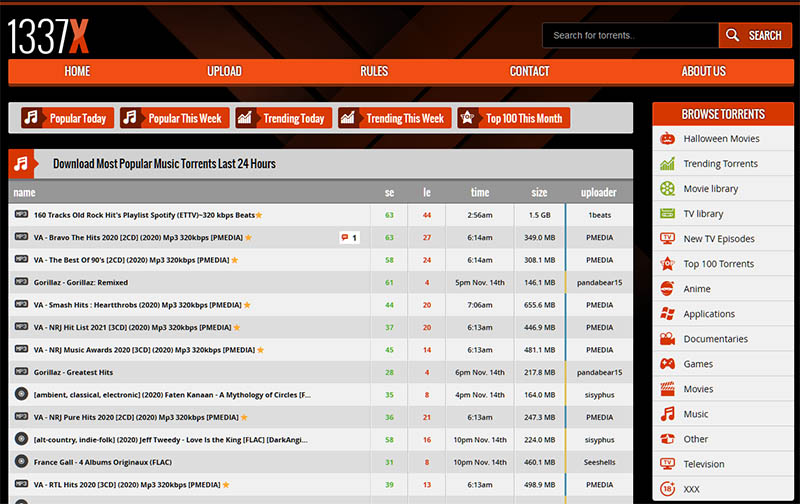Click uploader 1beats
The width and height of the screenshot is (800, 504).
[599, 215]
